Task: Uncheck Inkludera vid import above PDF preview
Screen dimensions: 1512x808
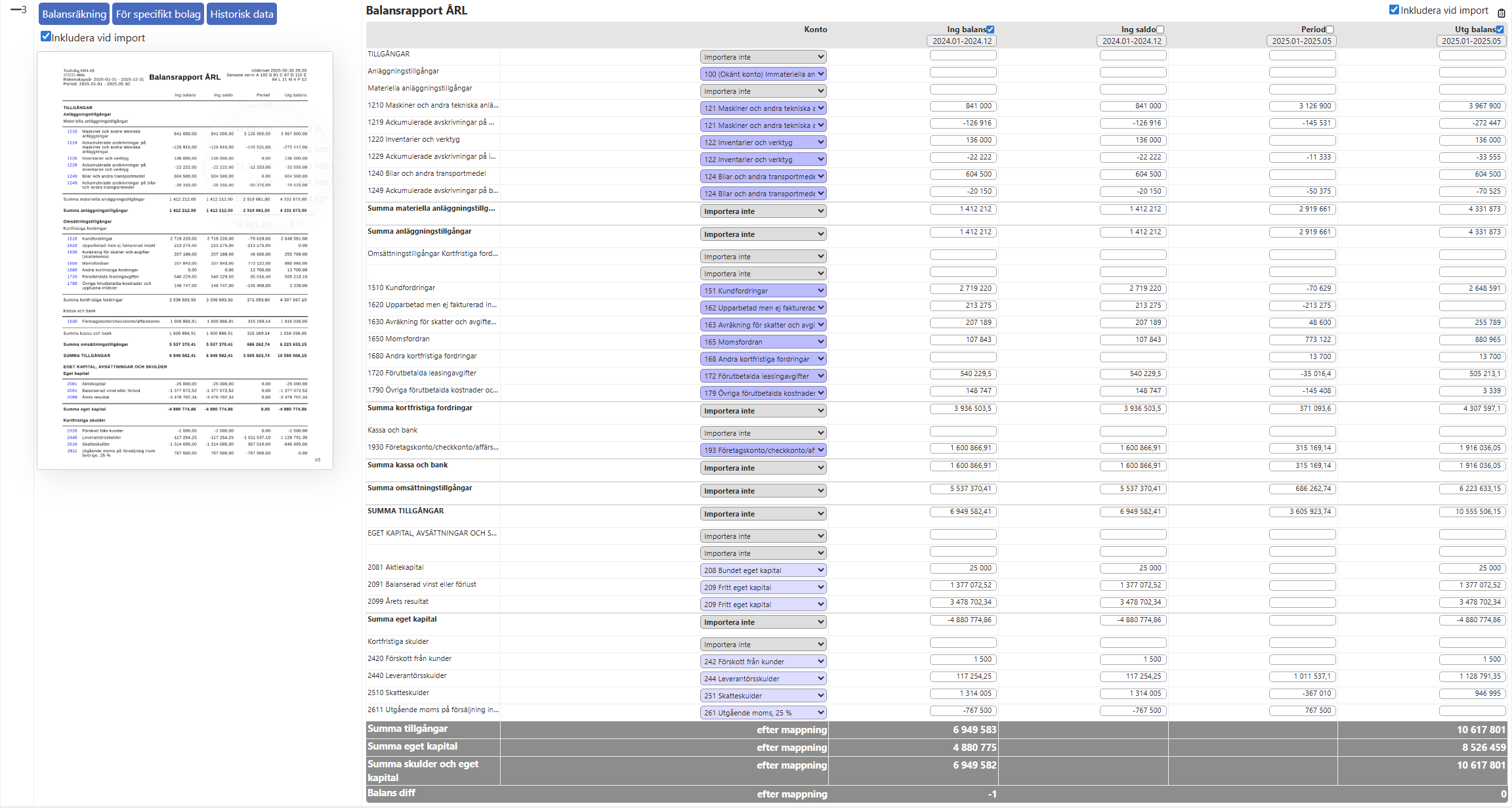Action: coord(46,37)
